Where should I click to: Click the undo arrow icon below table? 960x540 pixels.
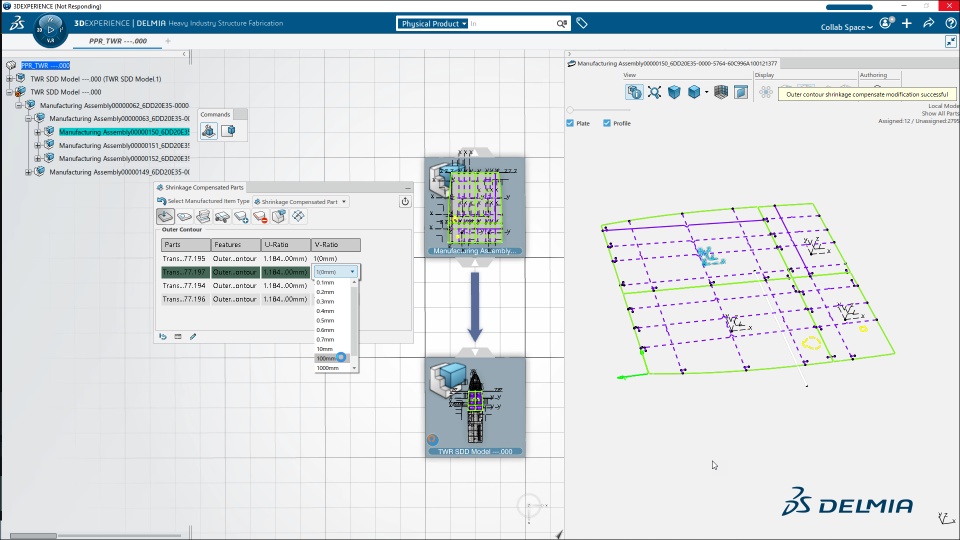point(163,336)
